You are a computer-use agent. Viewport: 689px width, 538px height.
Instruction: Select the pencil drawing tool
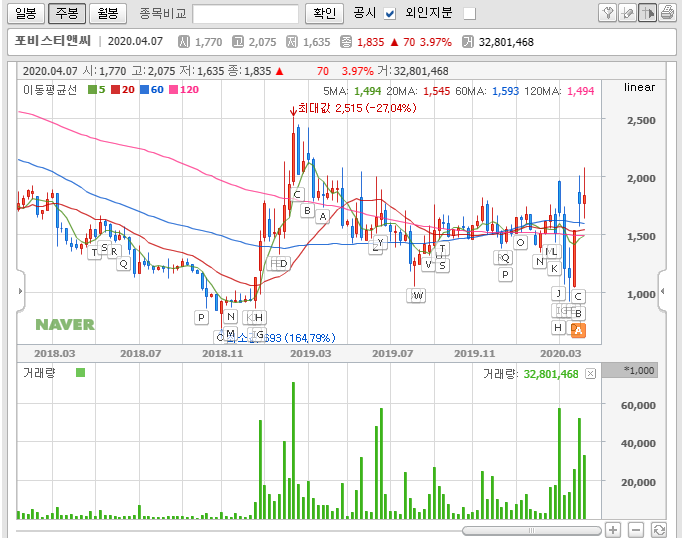coord(627,13)
